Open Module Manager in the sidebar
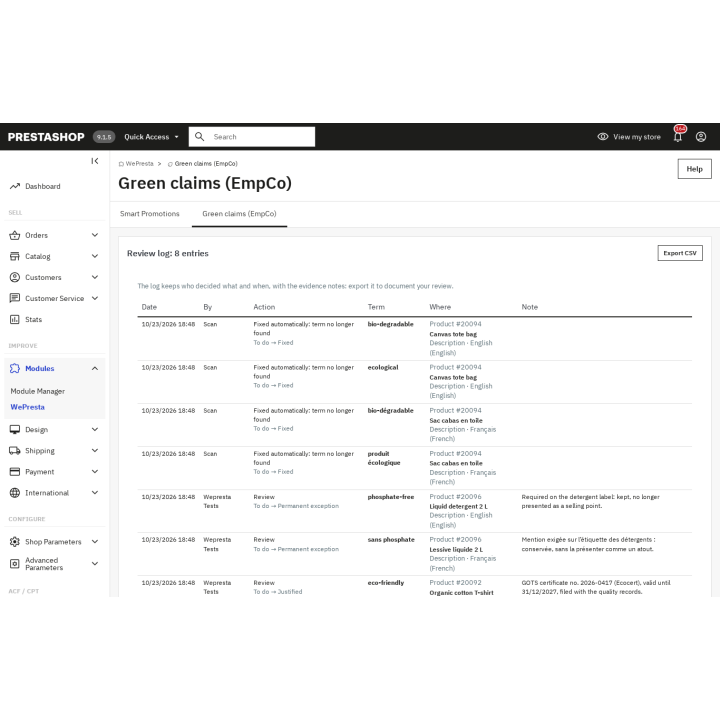 (38, 391)
